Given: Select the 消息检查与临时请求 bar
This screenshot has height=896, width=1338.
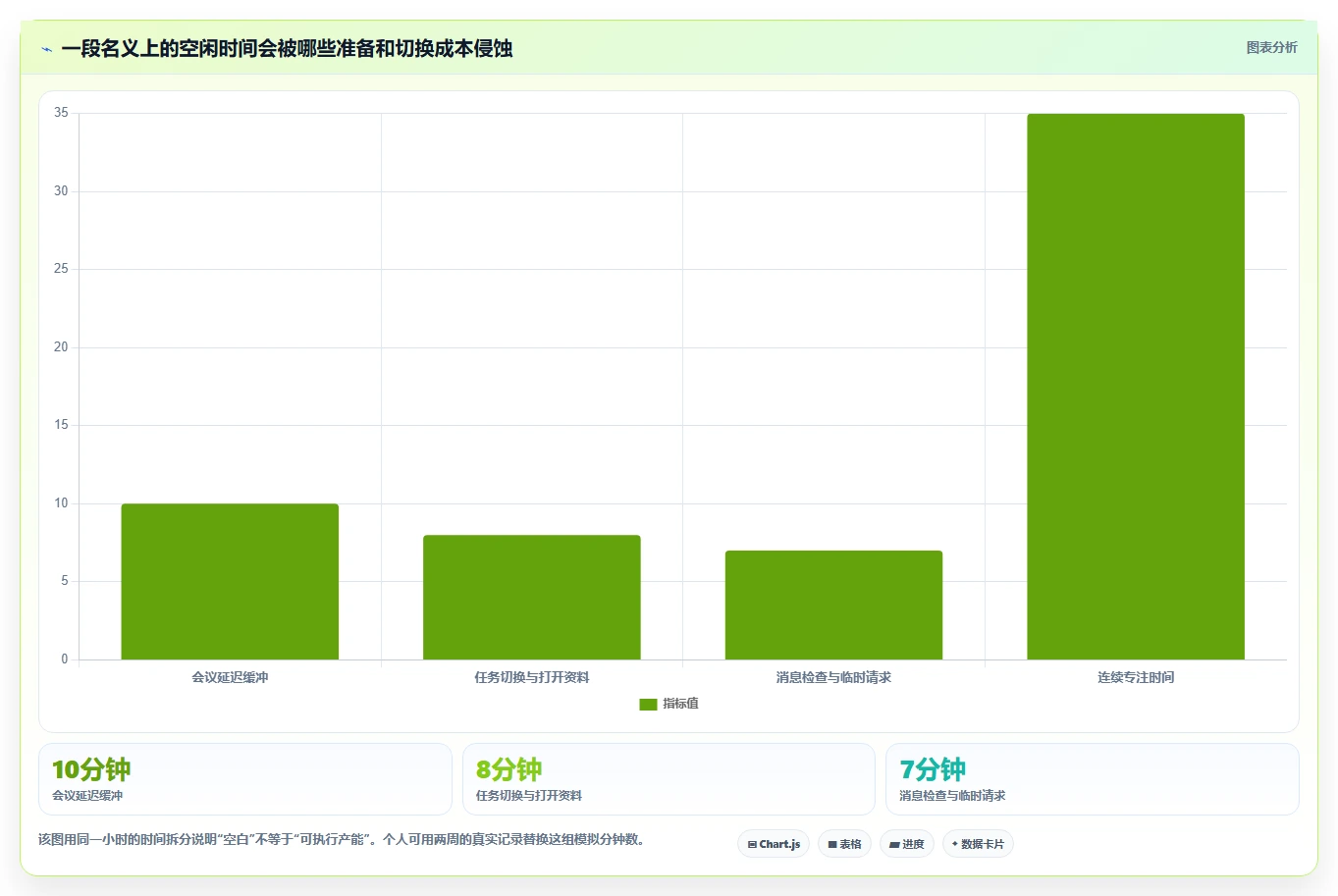Looking at the screenshot, I should point(833,606).
